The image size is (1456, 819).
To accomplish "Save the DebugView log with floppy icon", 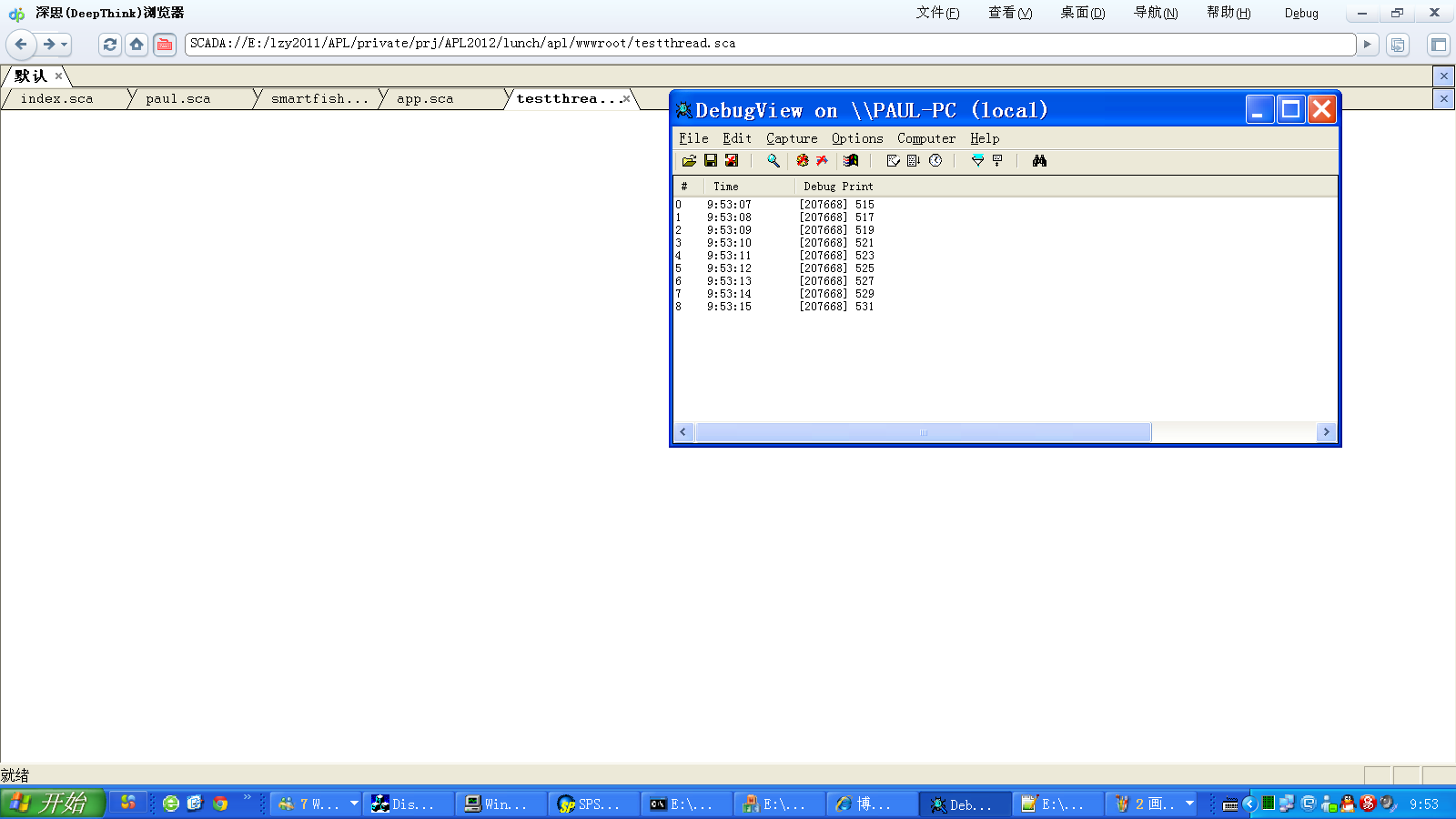I will pos(711,161).
